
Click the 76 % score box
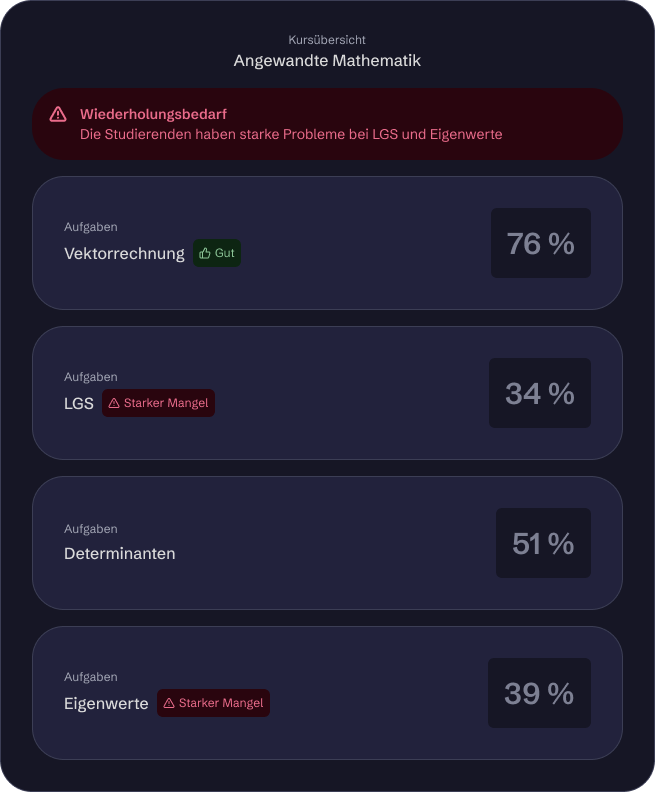540,243
